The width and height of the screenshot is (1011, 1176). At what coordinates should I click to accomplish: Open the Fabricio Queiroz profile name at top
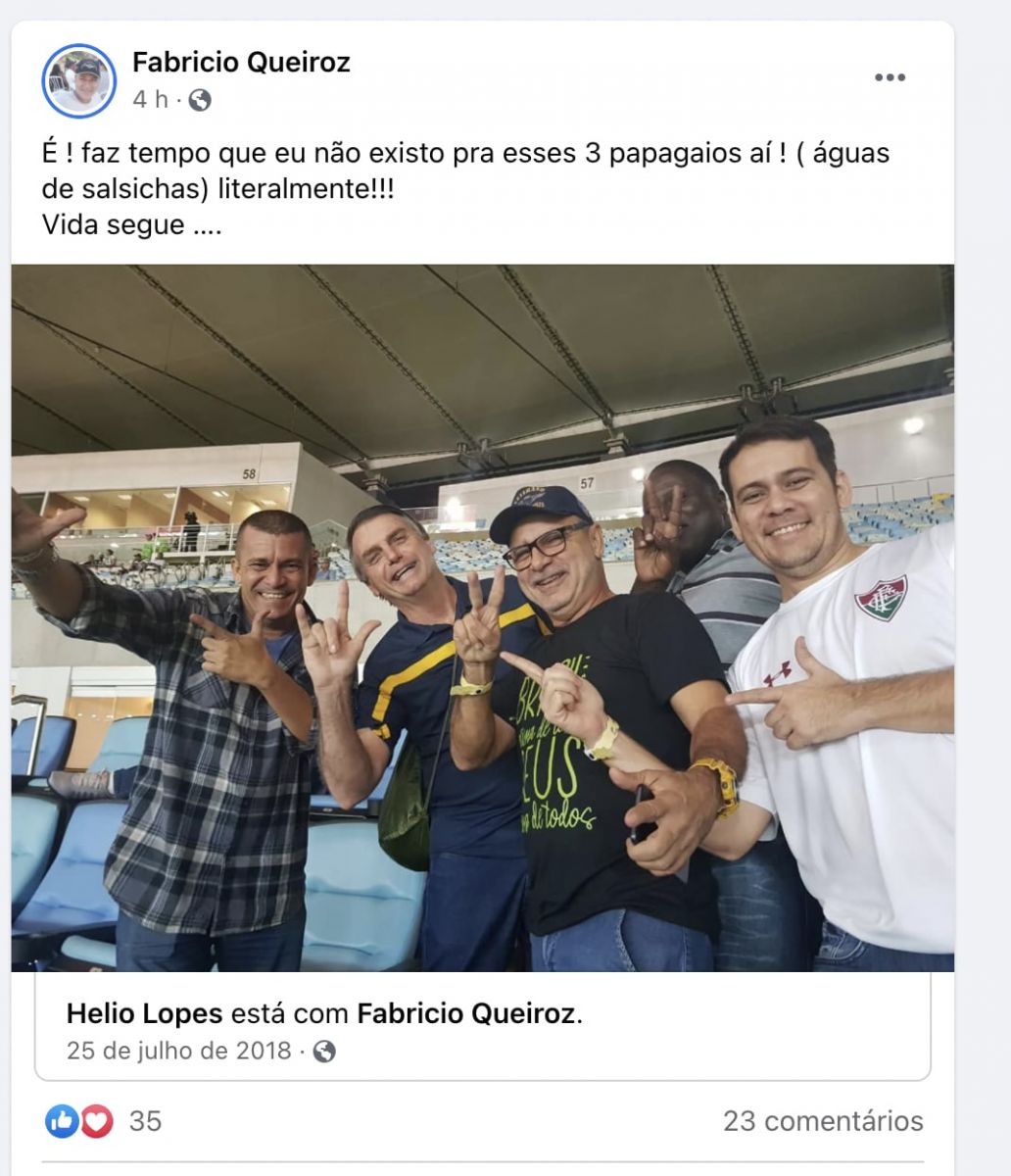(x=241, y=63)
